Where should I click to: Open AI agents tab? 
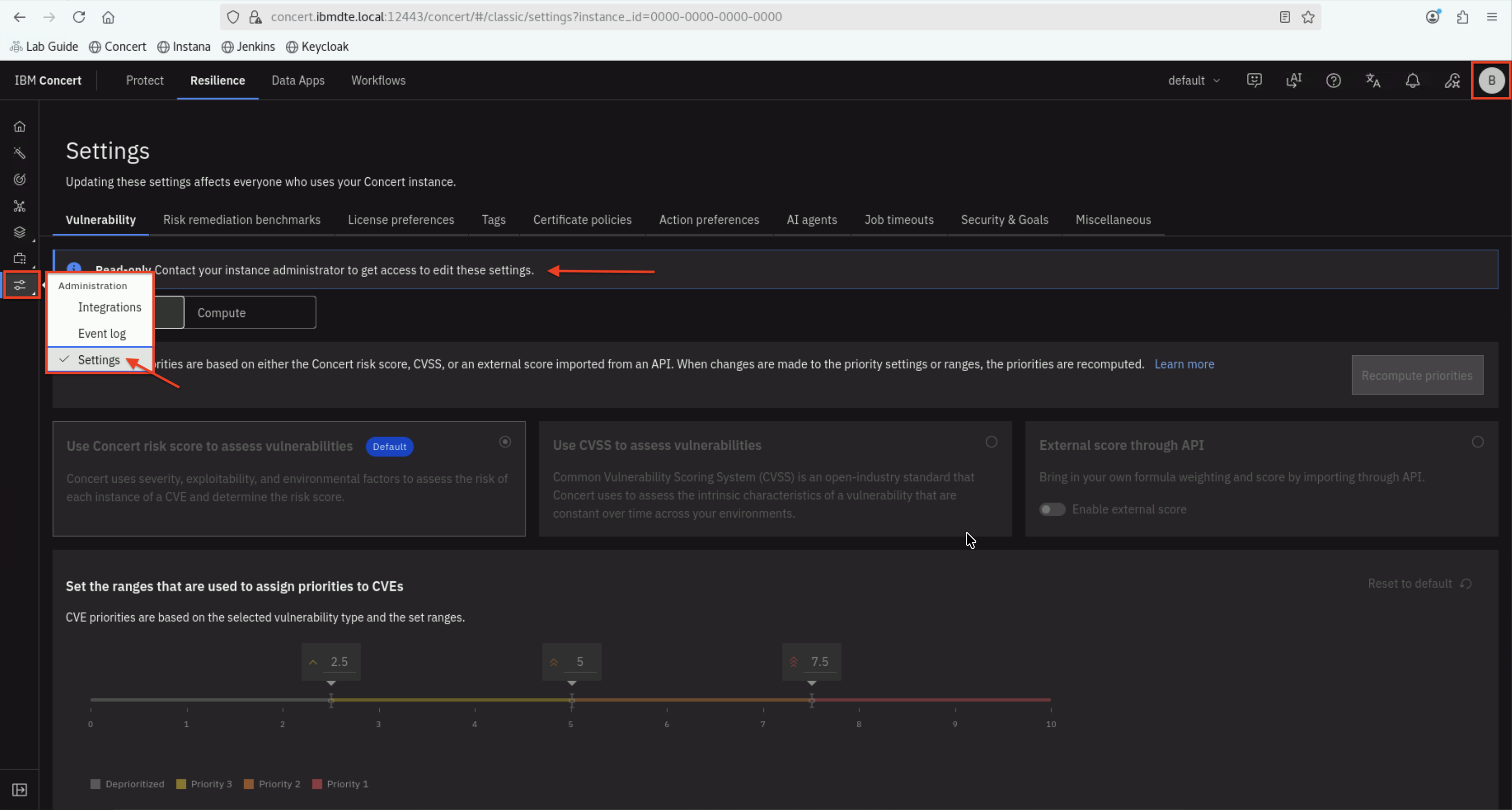(x=812, y=219)
